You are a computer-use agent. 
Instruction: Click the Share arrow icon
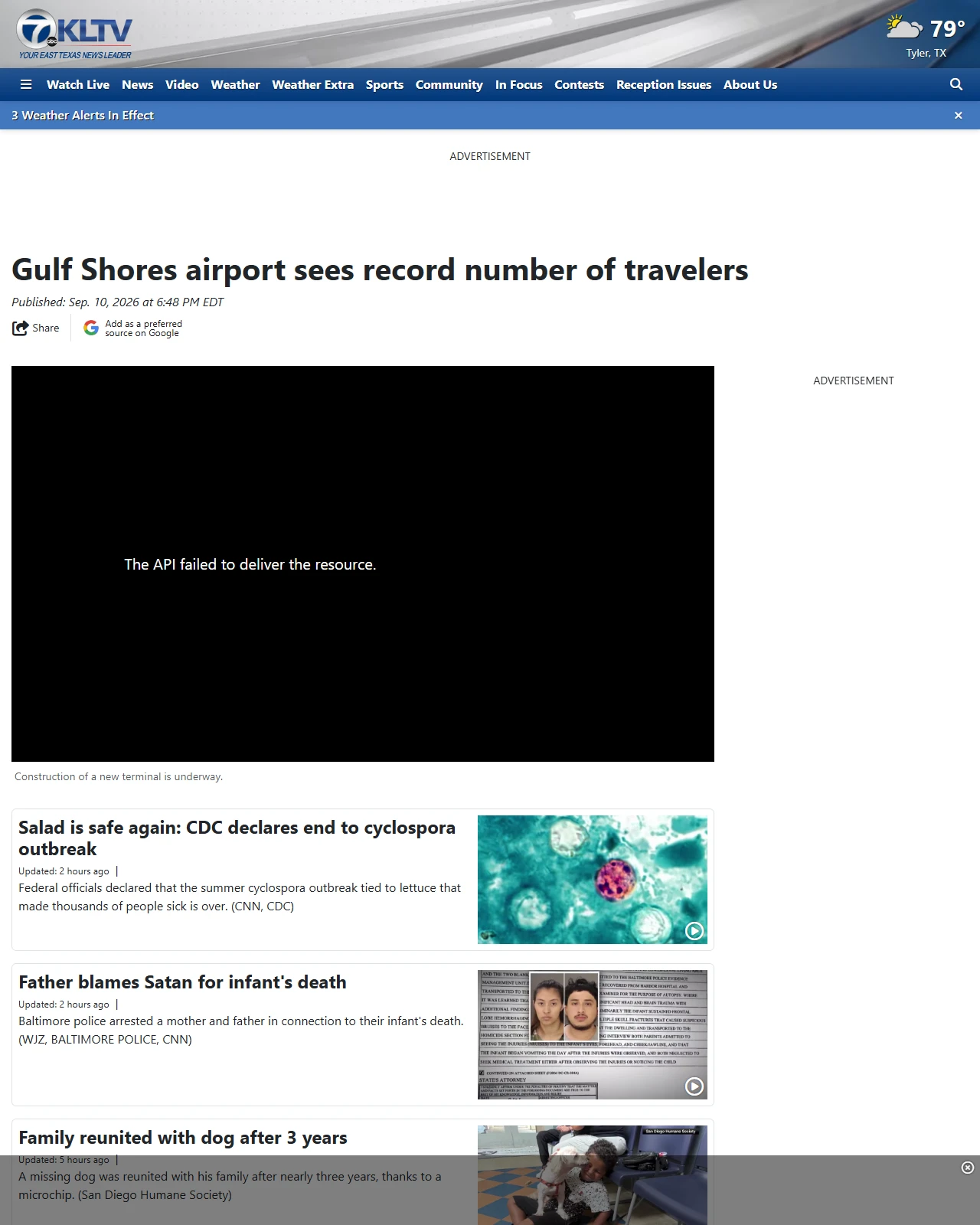21,328
